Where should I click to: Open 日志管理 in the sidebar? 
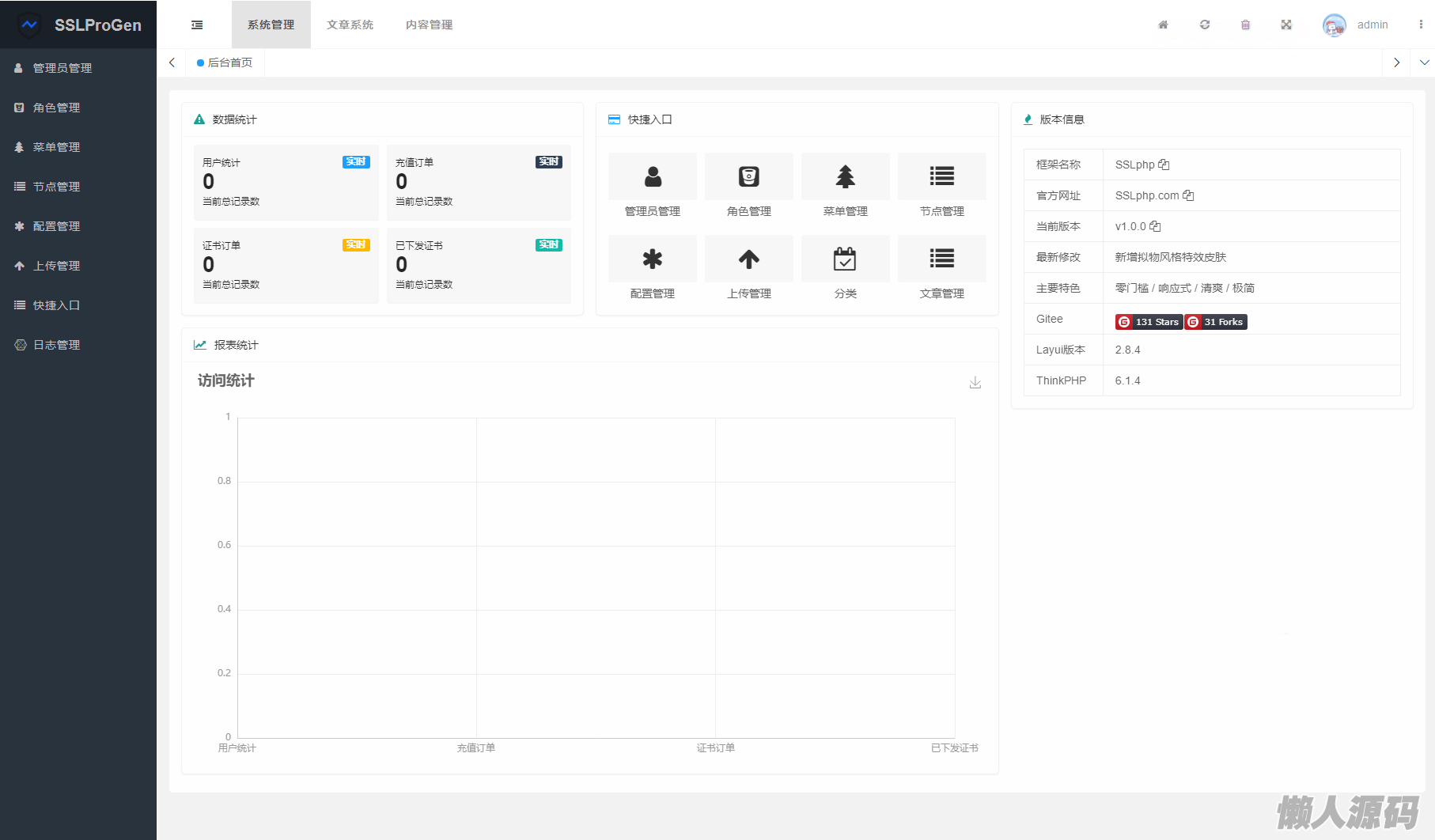pyautogui.click(x=56, y=345)
